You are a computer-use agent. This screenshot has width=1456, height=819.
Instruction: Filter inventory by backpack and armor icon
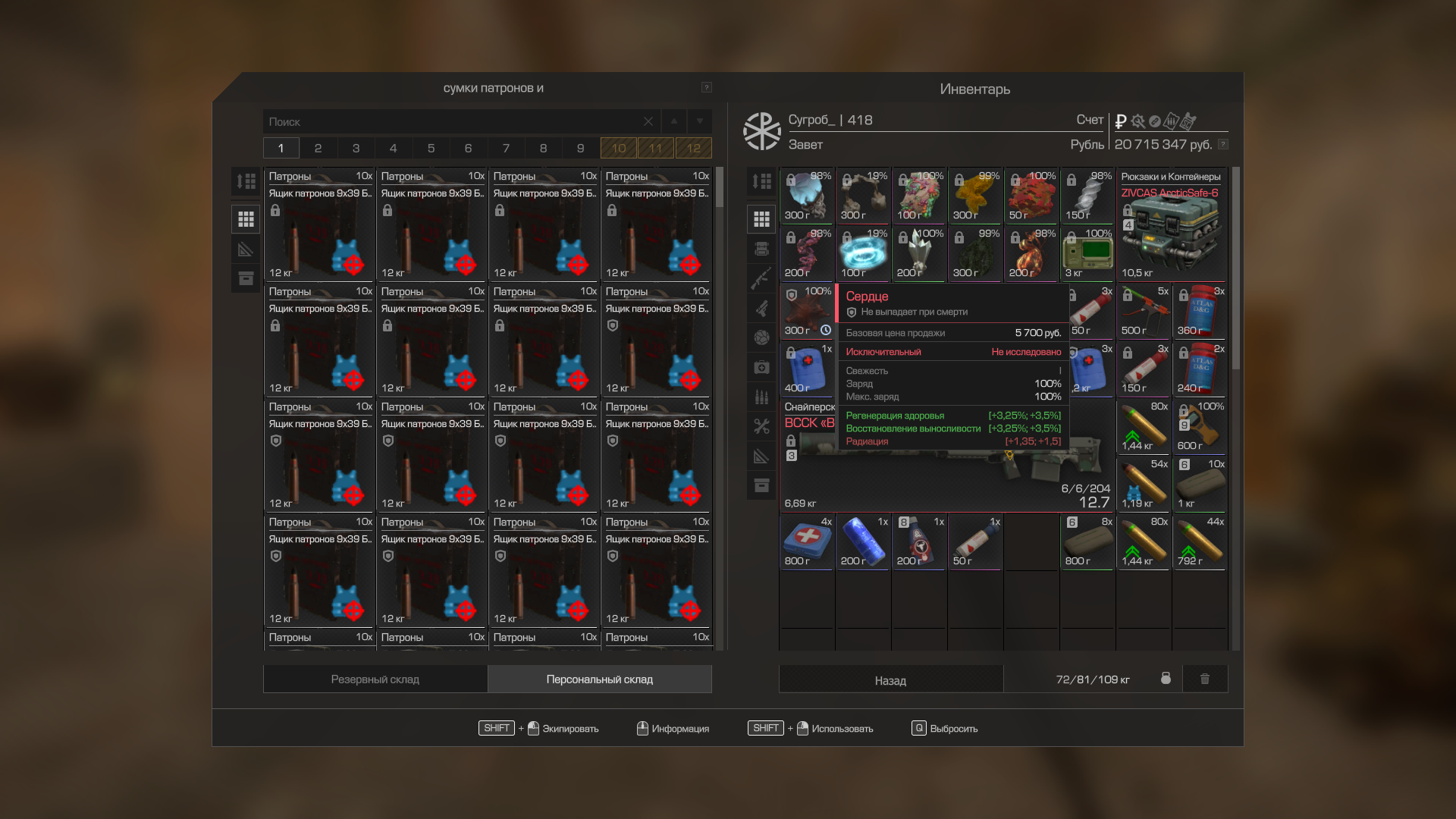point(761,249)
